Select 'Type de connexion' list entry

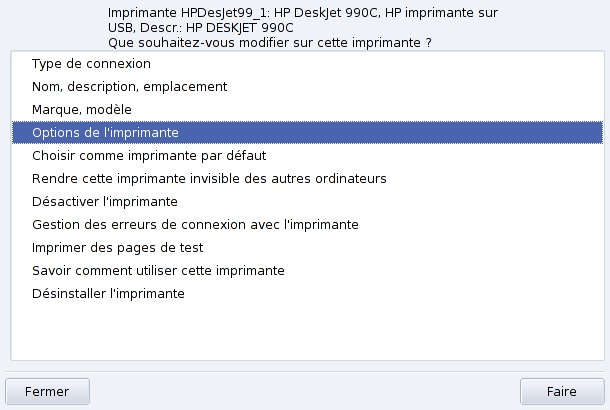(91, 64)
